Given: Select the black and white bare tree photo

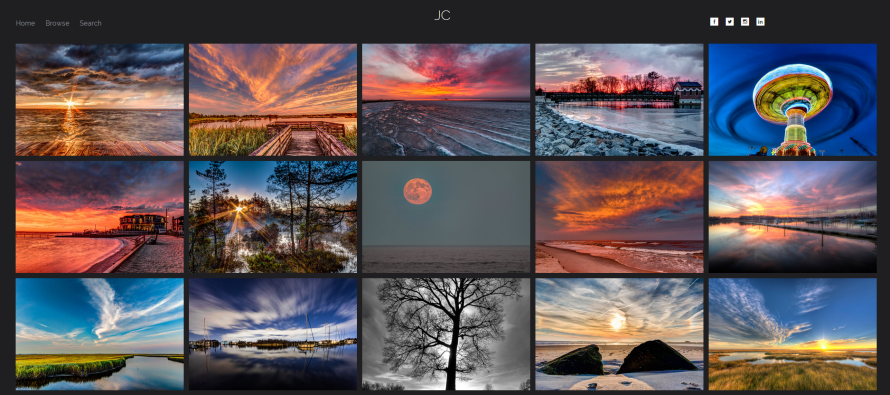Looking at the screenshot, I should (446, 334).
